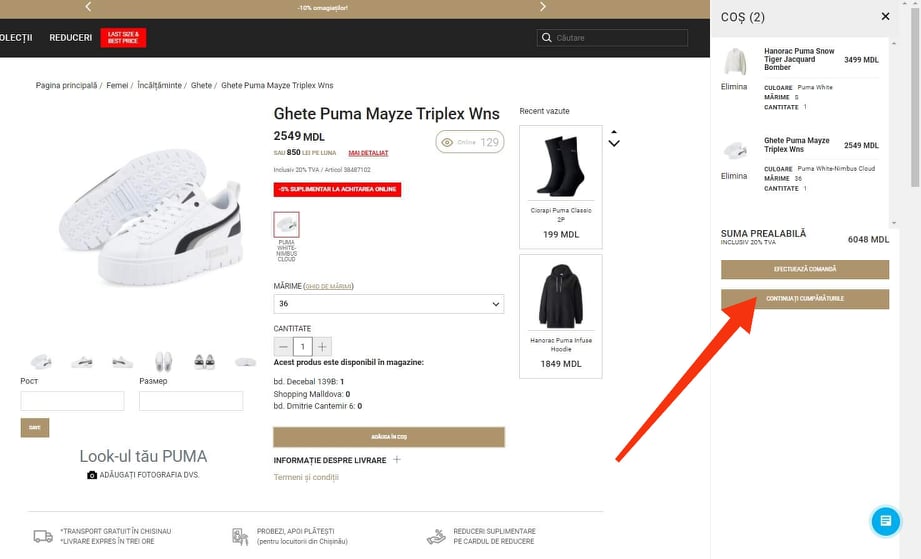Image resolution: width=921 pixels, height=559 pixels.
Task: Increase quantity with plus button
Action: pyautogui.click(x=322, y=346)
